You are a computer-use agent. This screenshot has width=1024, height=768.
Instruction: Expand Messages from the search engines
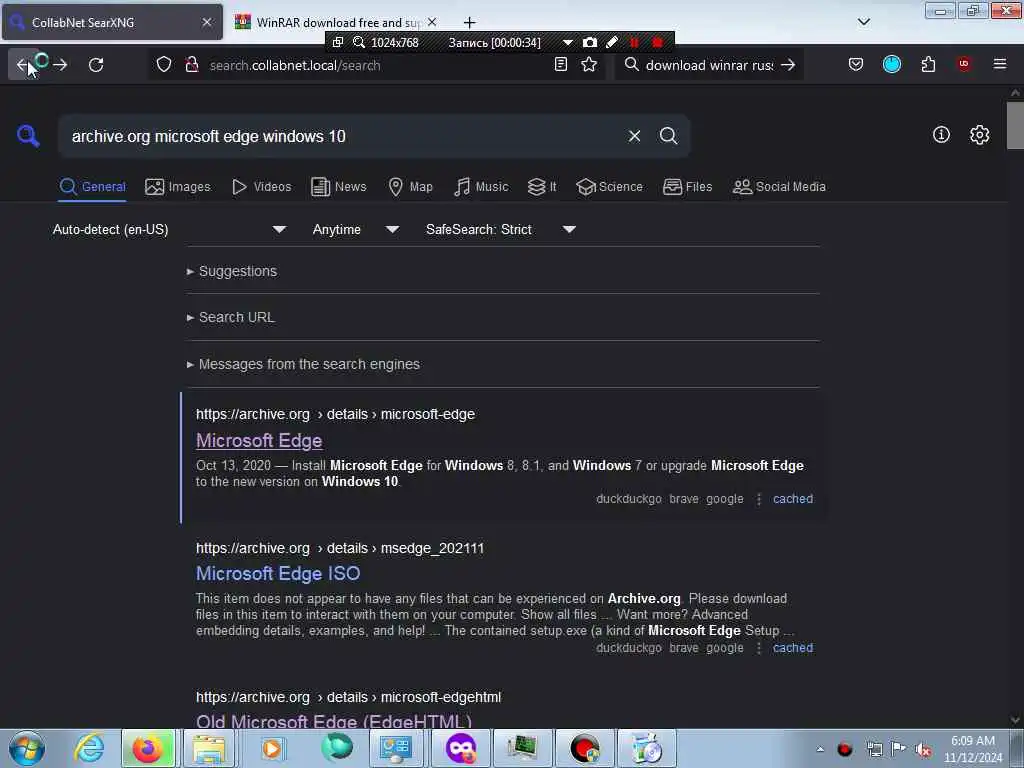pos(303,364)
